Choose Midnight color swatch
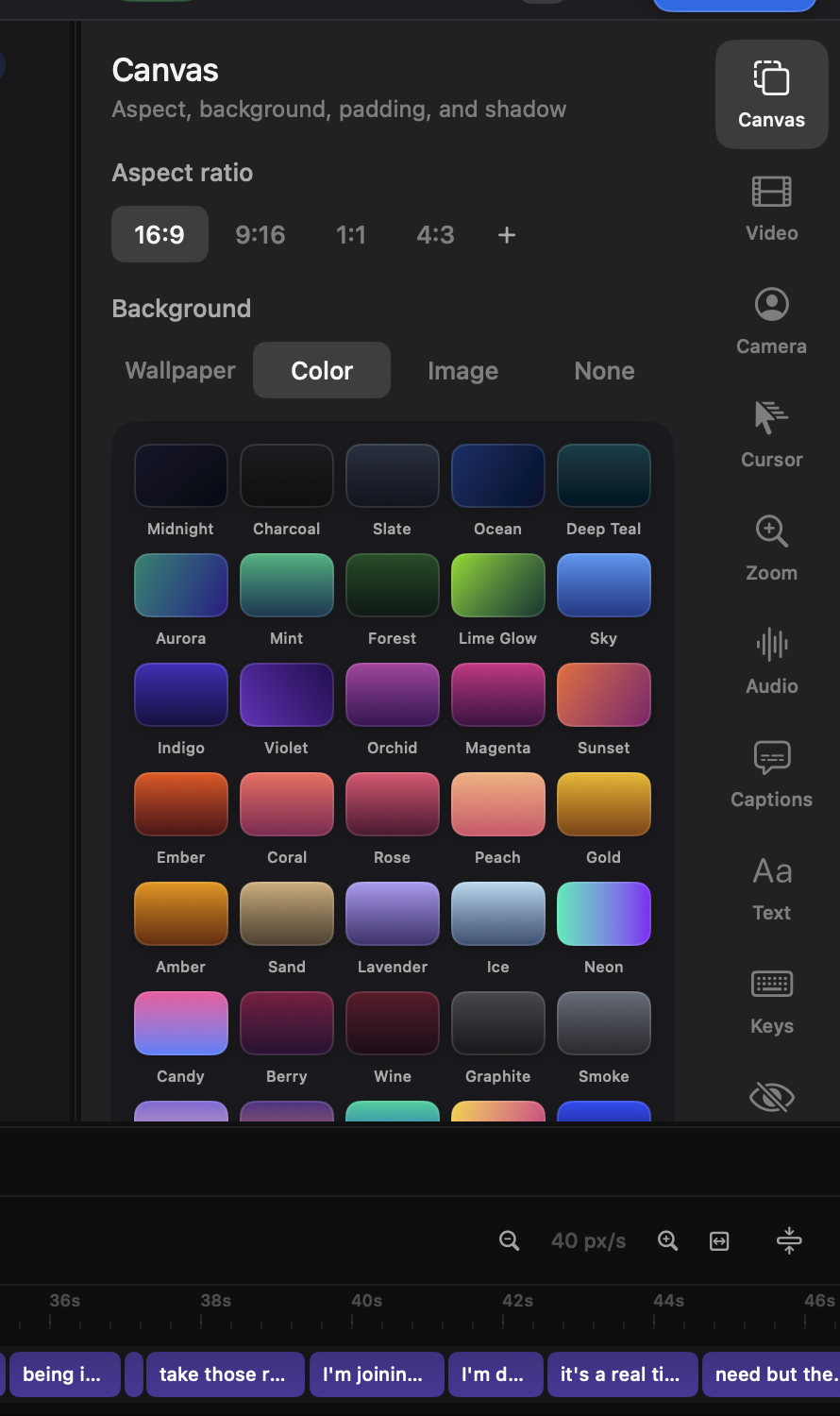The image size is (840, 1416). tap(180, 476)
